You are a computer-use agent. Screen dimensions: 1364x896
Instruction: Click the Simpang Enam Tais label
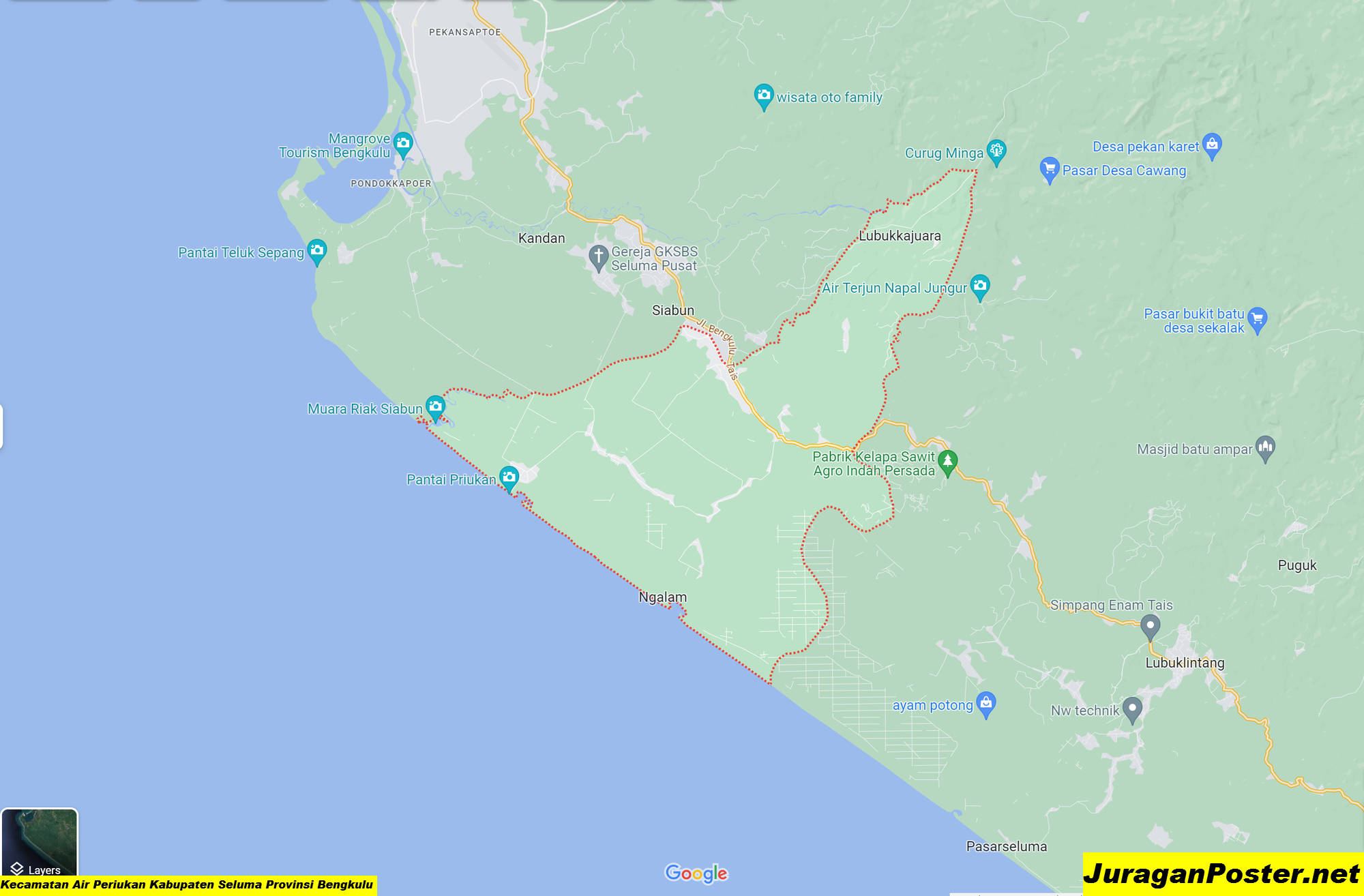(1112, 605)
